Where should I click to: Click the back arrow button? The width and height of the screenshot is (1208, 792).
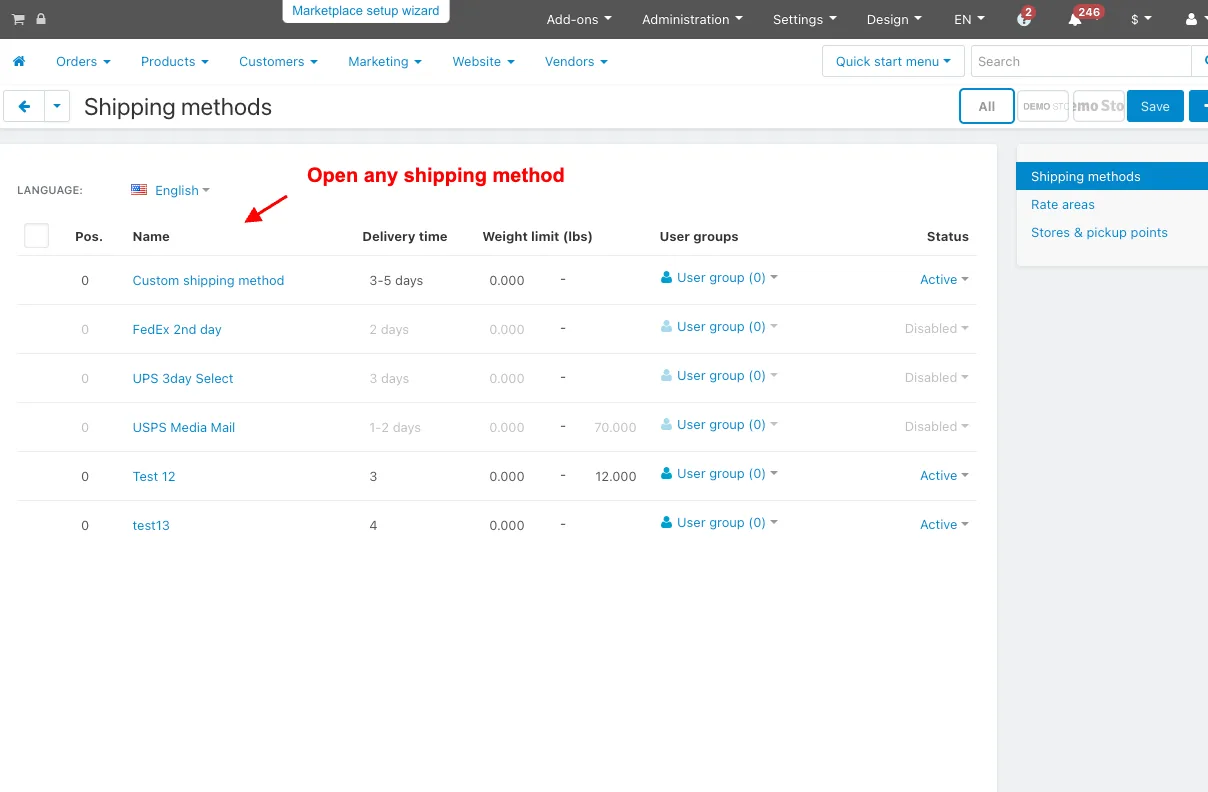(x=24, y=106)
